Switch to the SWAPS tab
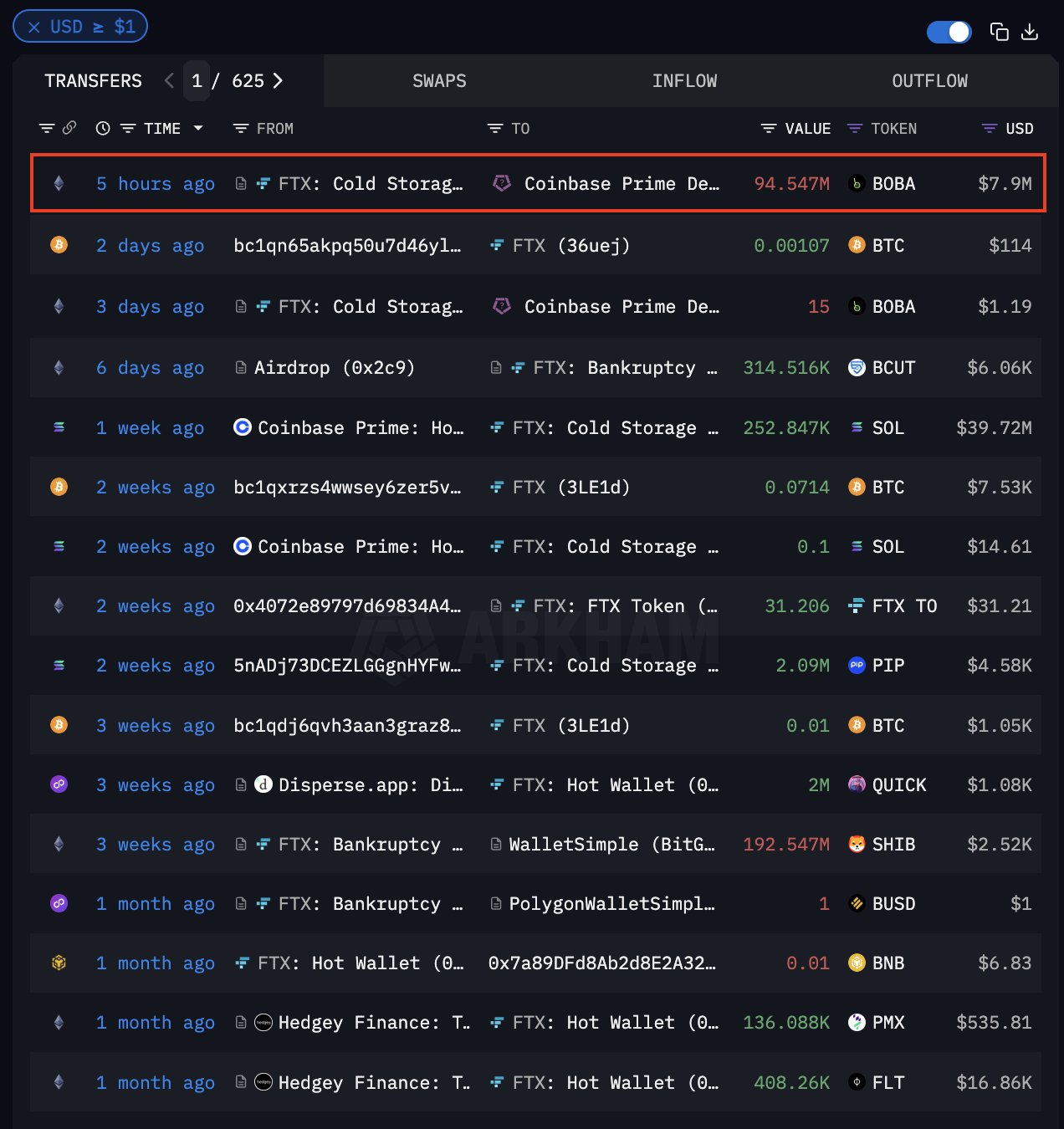 (x=439, y=81)
